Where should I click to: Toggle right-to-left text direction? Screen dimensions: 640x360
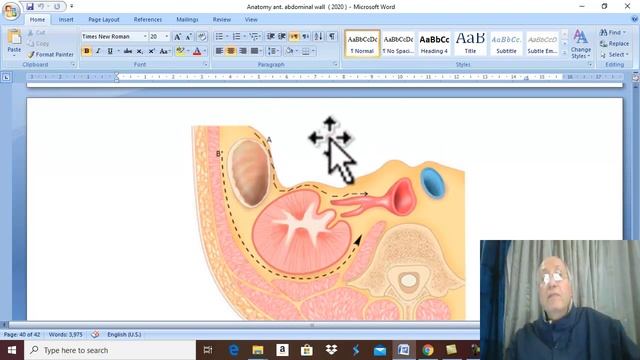(305, 37)
